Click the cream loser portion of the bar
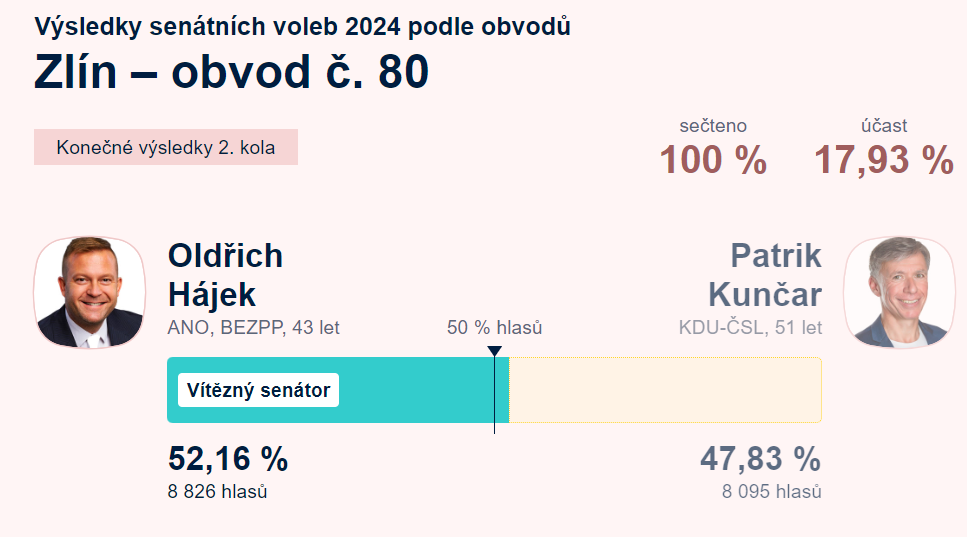The height and width of the screenshot is (537, 967). [665, 390]
